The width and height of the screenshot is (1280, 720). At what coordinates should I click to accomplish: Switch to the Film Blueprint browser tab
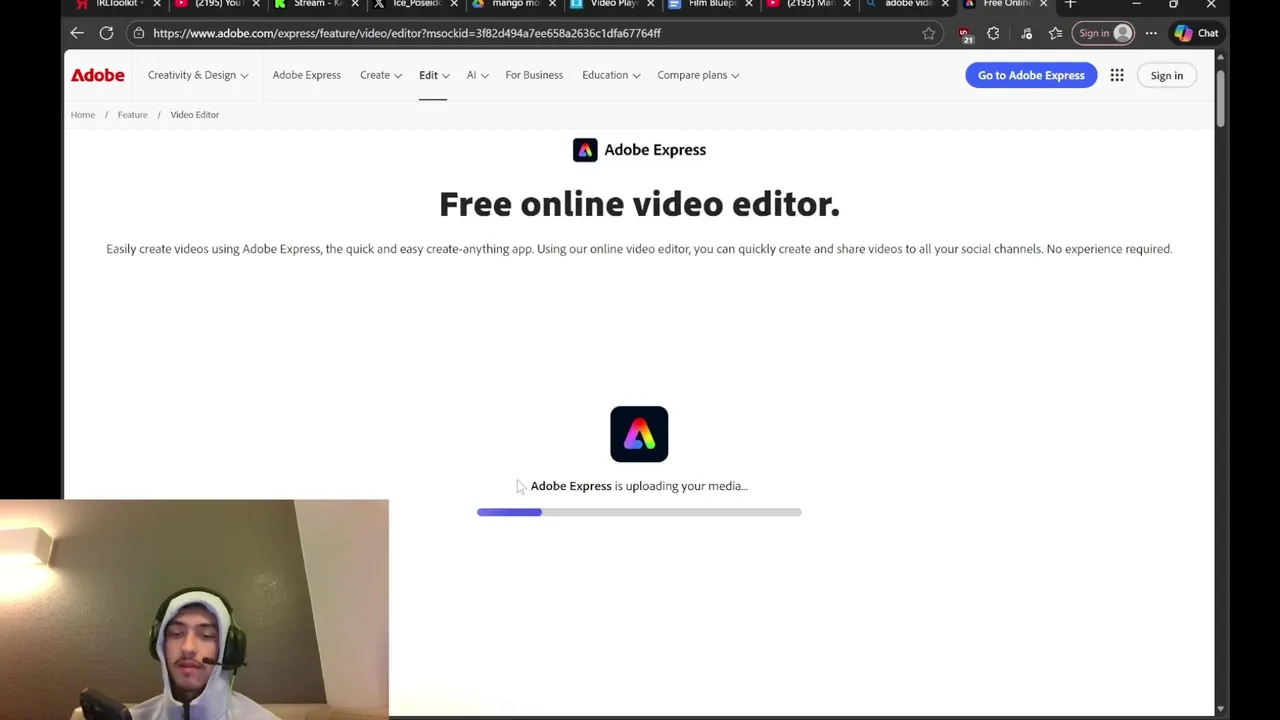(711, 4)
